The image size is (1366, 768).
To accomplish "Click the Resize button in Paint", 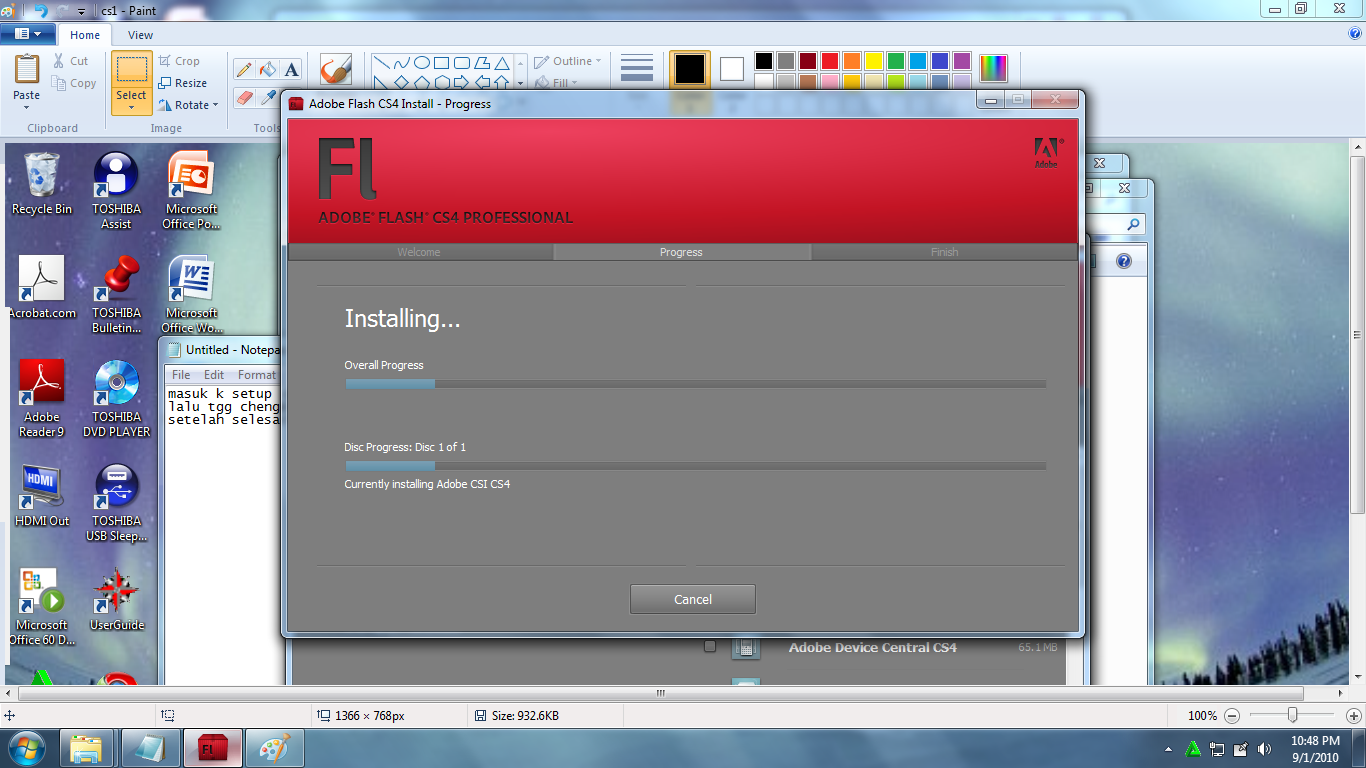I will click(x=184, y=82).
